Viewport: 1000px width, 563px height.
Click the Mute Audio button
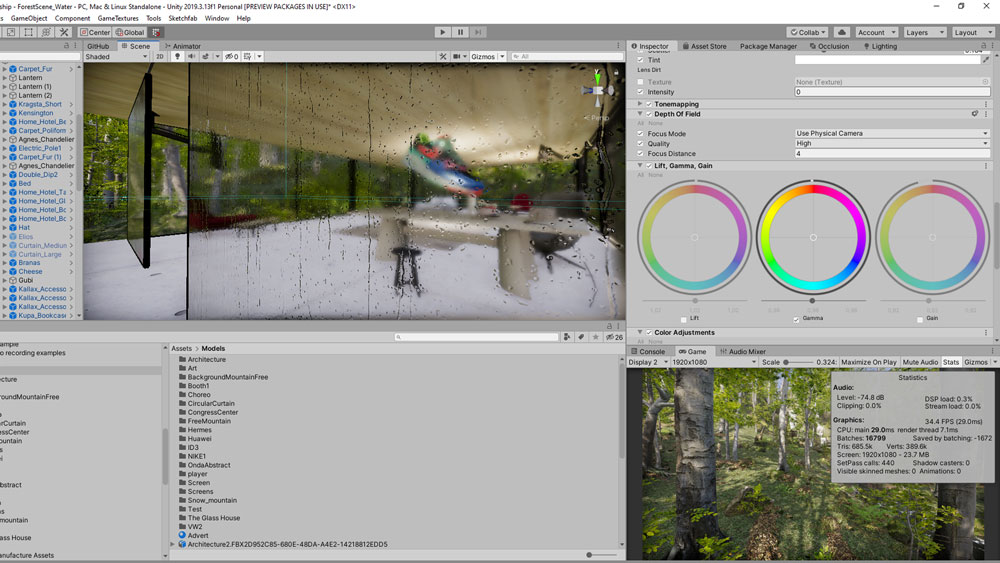[x=920, y=362]
